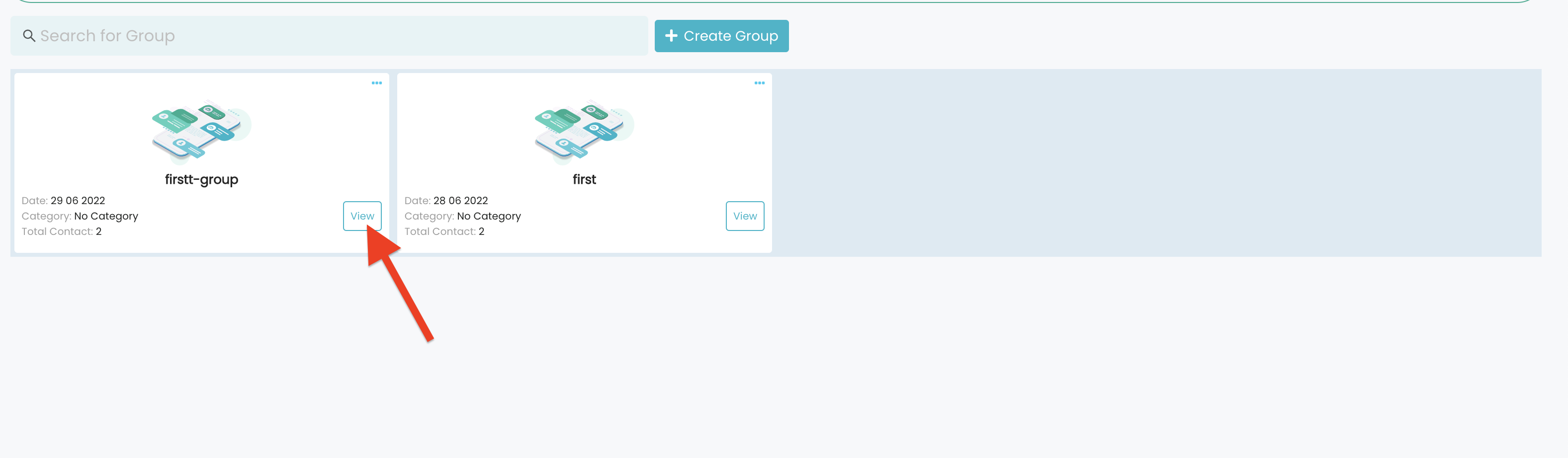Screen dimensions: 1568x458
Task: Click No Category on first card
Action: (489, 216)
